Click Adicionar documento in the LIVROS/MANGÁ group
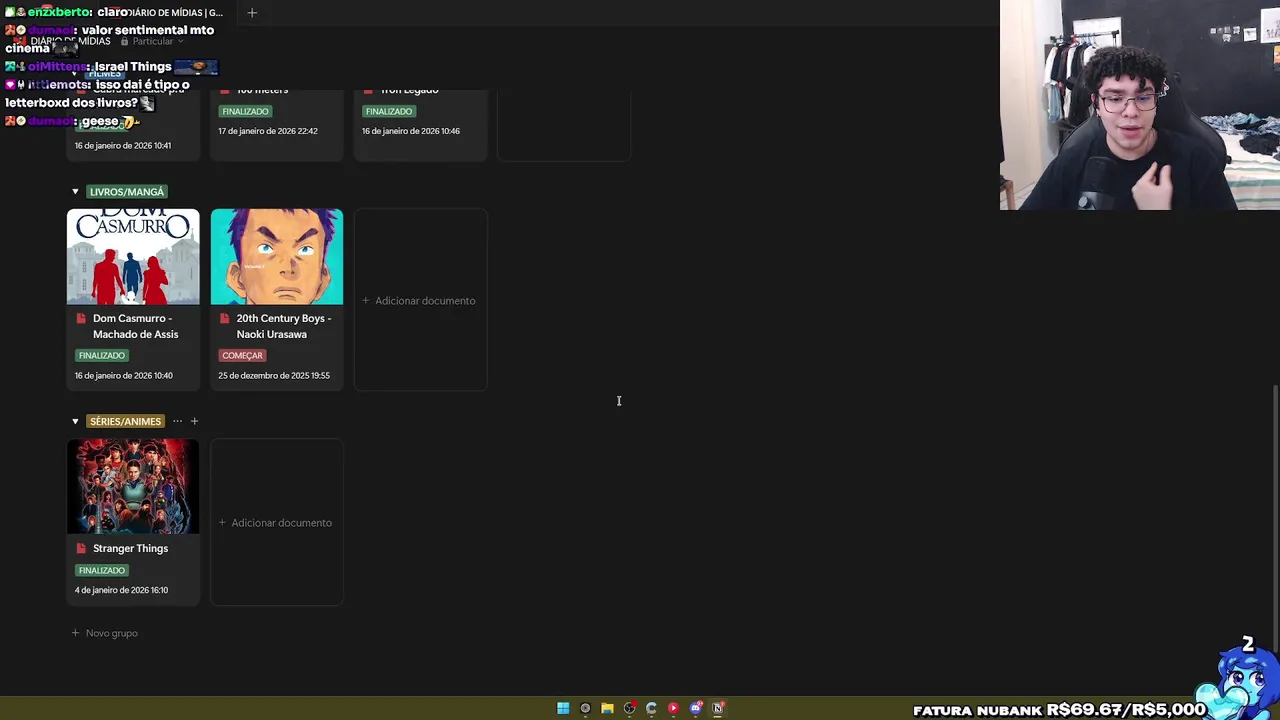The height and width of the screenshot is (720, 1280). click(x=420, y=300)
